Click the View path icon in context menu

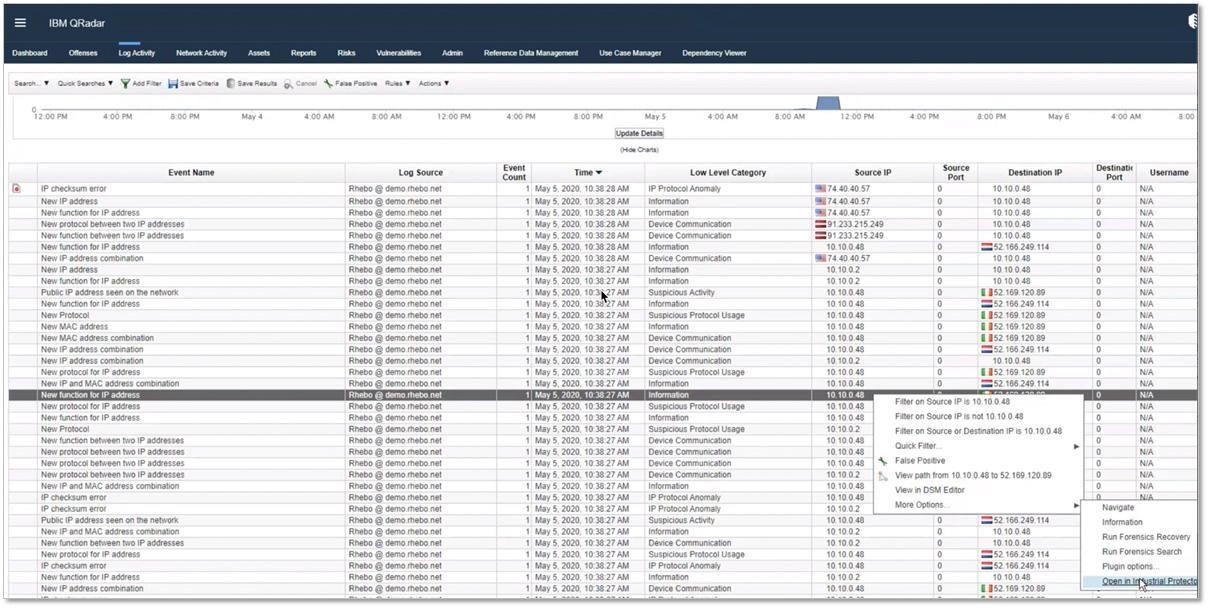tap(883, 476)
